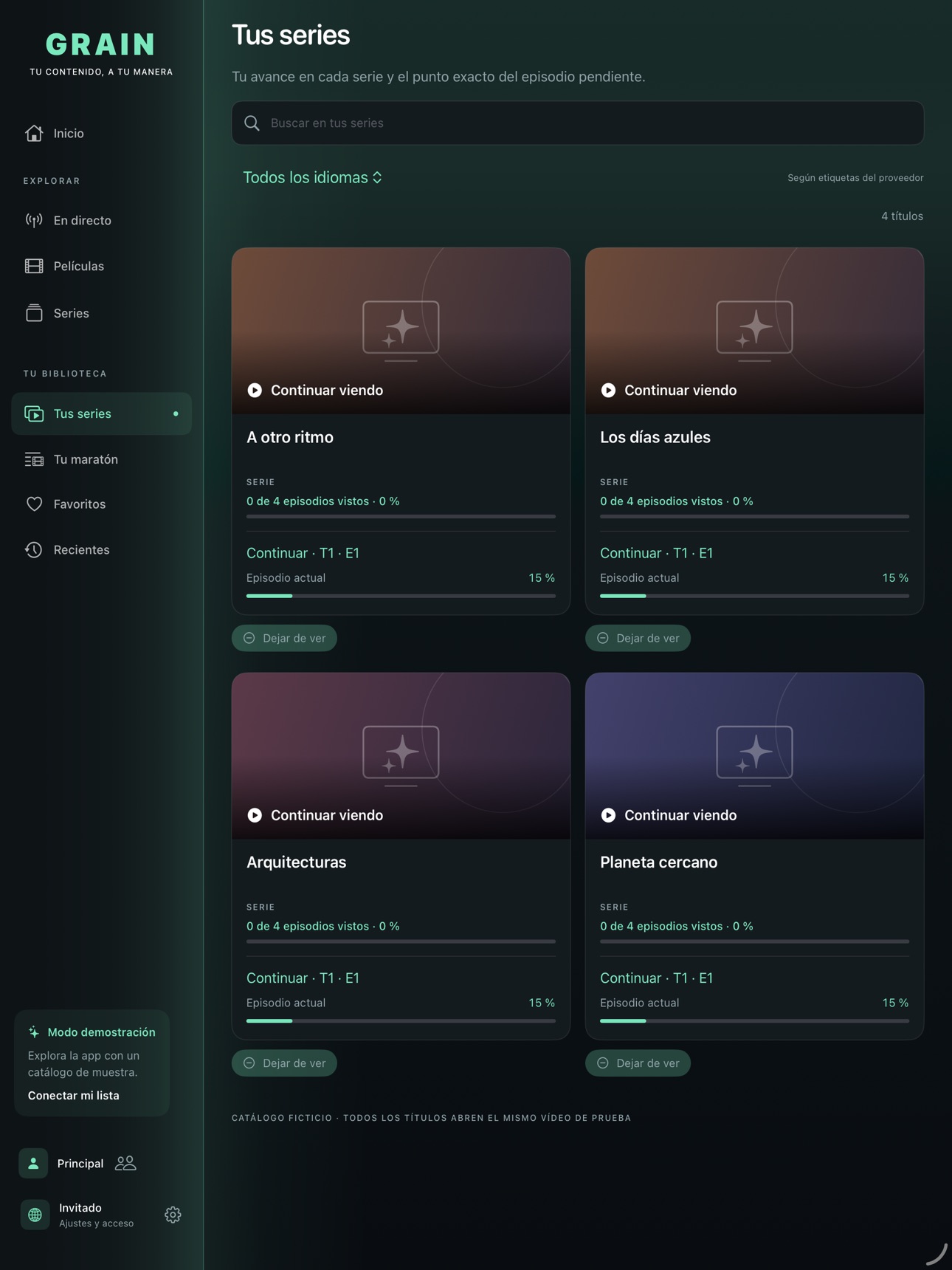Image resolution: width=952 pixels, height=1270 pixels.
Task: Click Dejar de ver under Arquitecturas
Action: 284,1063
